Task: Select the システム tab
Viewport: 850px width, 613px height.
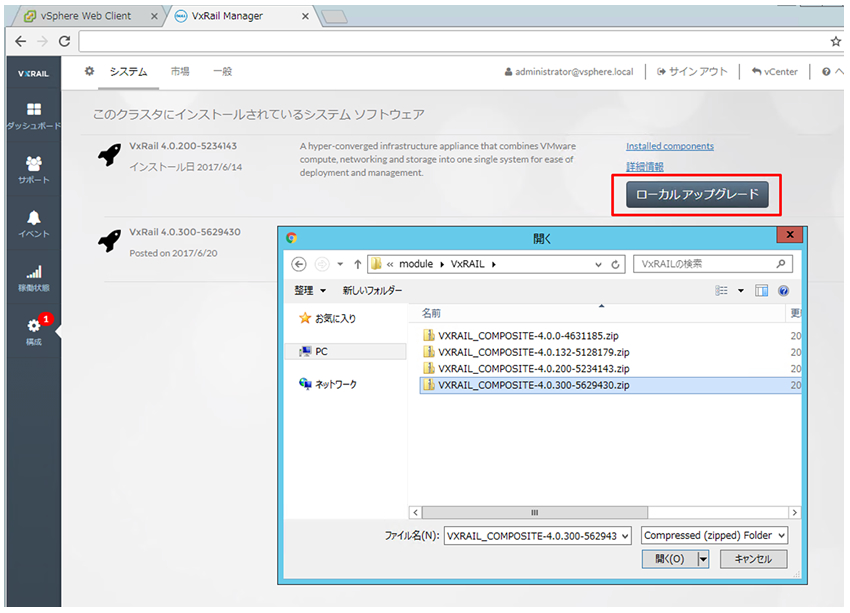Action: click(x=128, y=72)
